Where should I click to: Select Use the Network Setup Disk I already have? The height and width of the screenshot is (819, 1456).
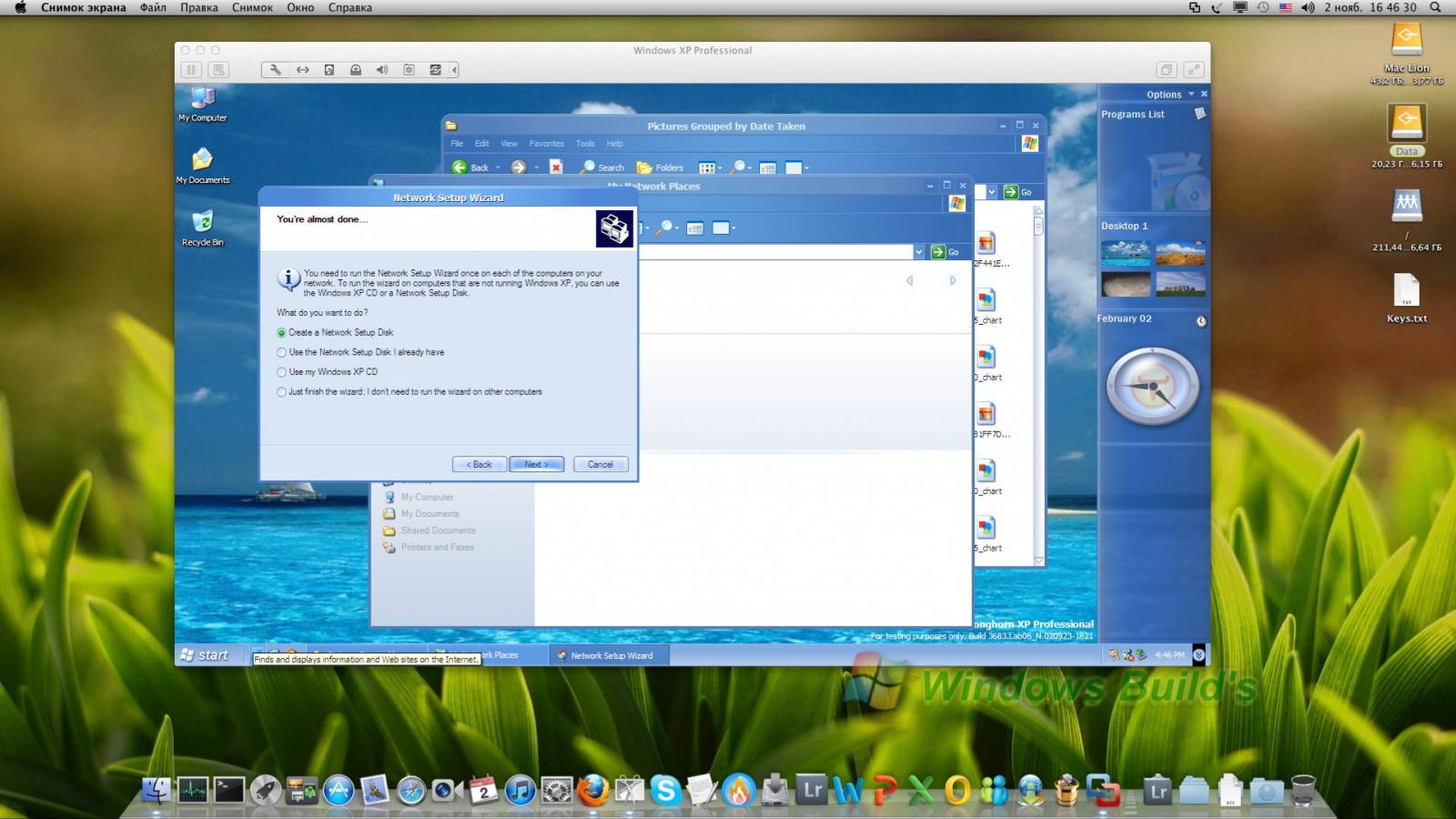tap(360, 352)
